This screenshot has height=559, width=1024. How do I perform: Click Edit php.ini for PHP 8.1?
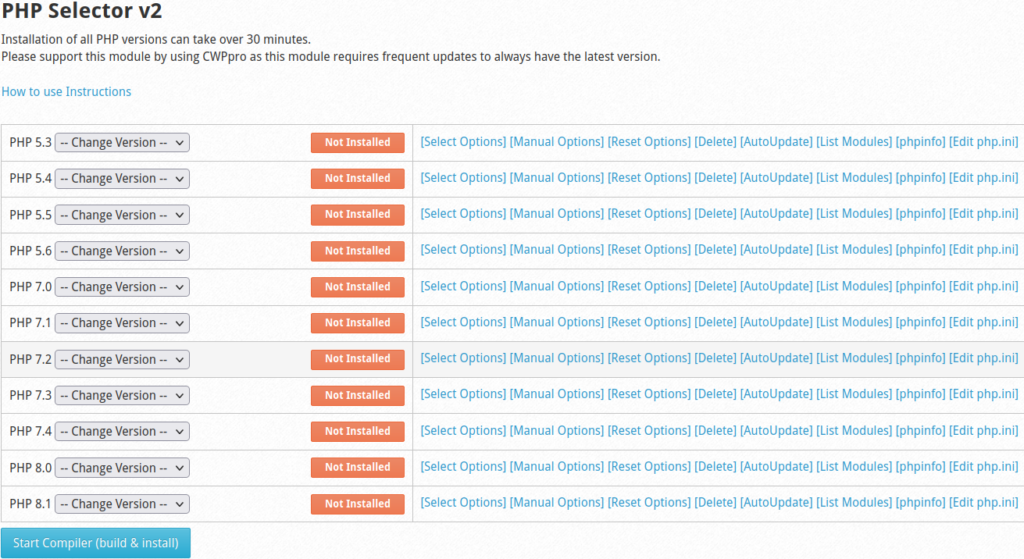(x=983, y=503)
